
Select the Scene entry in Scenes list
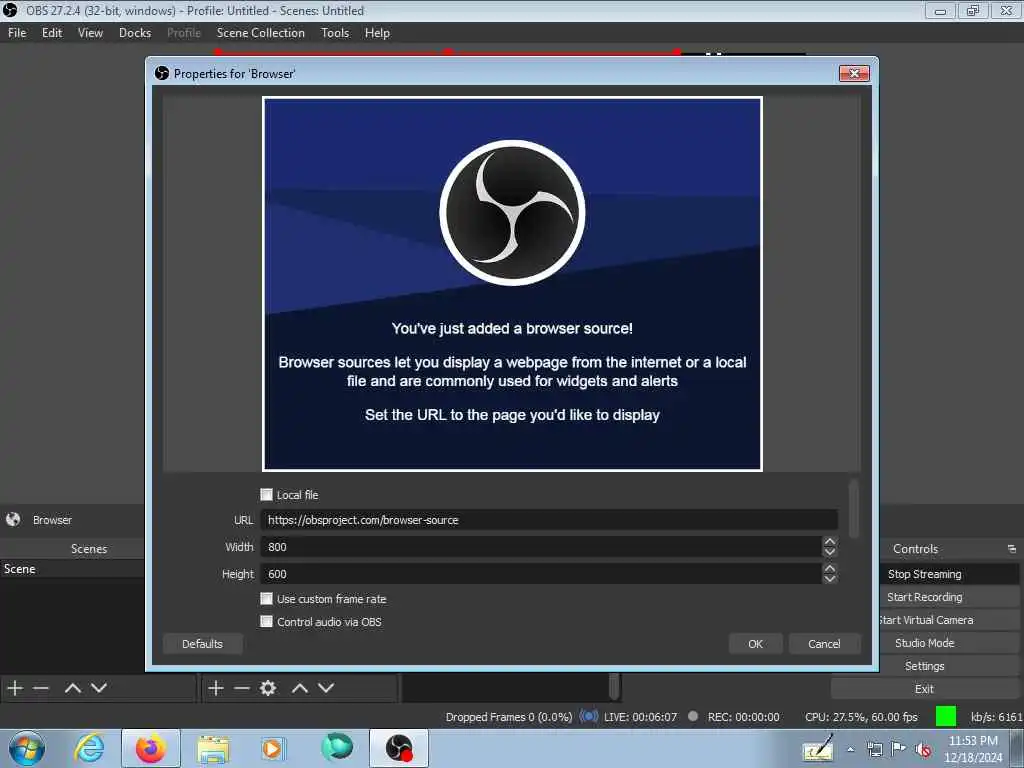click(72, 569)
